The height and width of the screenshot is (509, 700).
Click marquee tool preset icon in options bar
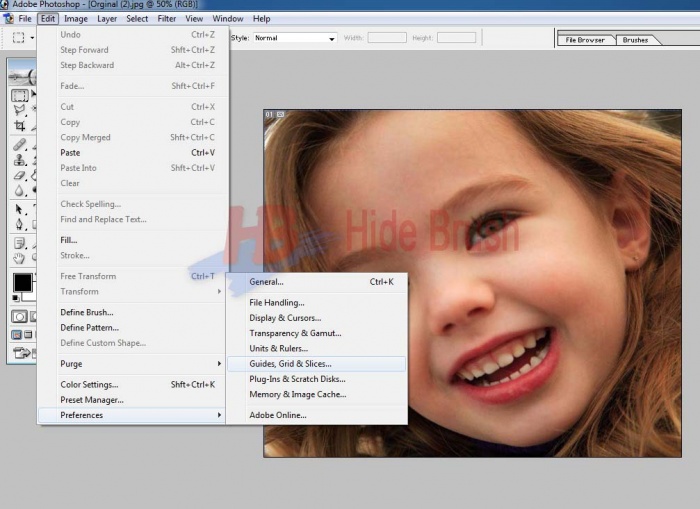coord(18,38)
